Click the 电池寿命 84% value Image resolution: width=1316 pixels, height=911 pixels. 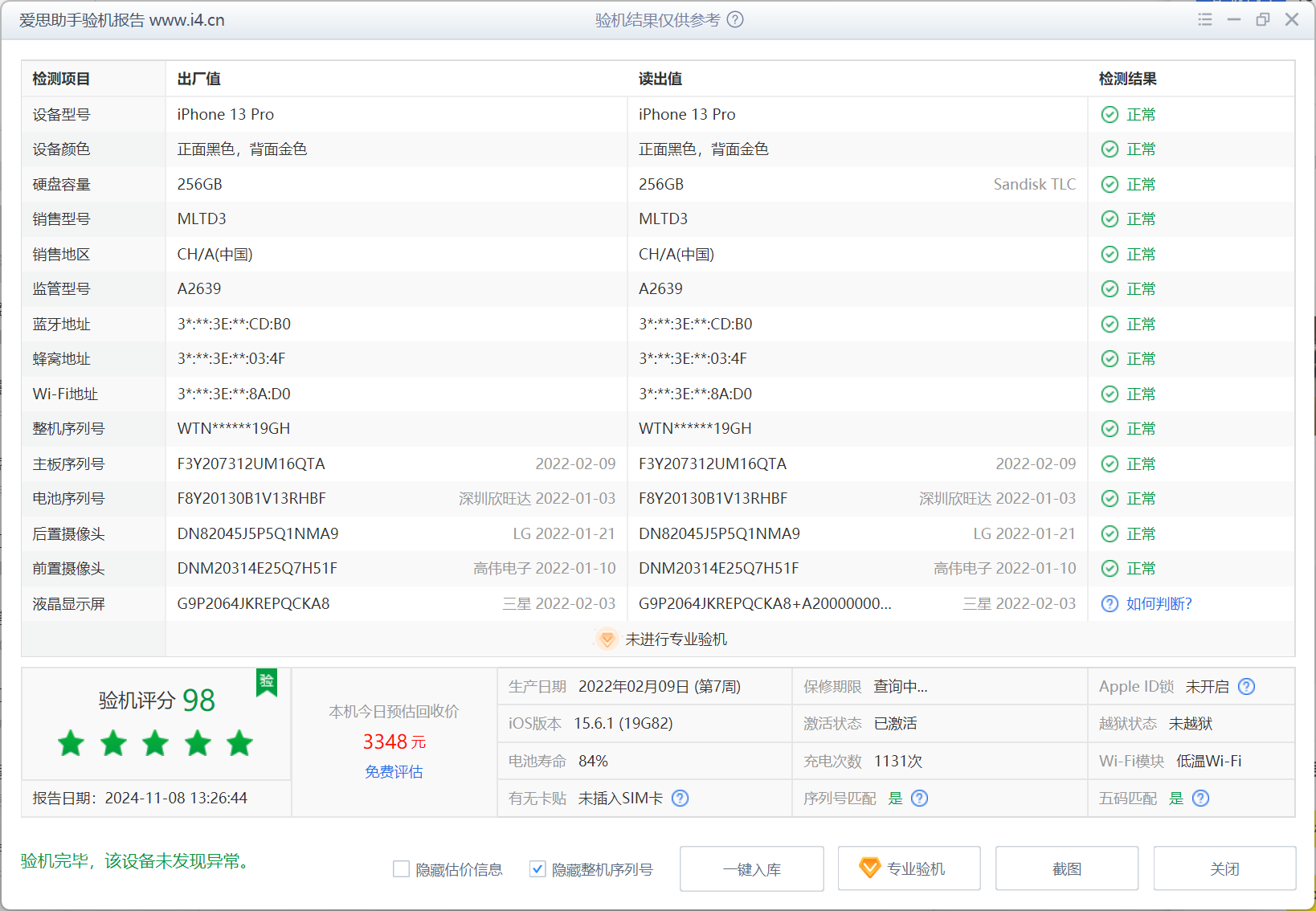[x=593, y=762]
